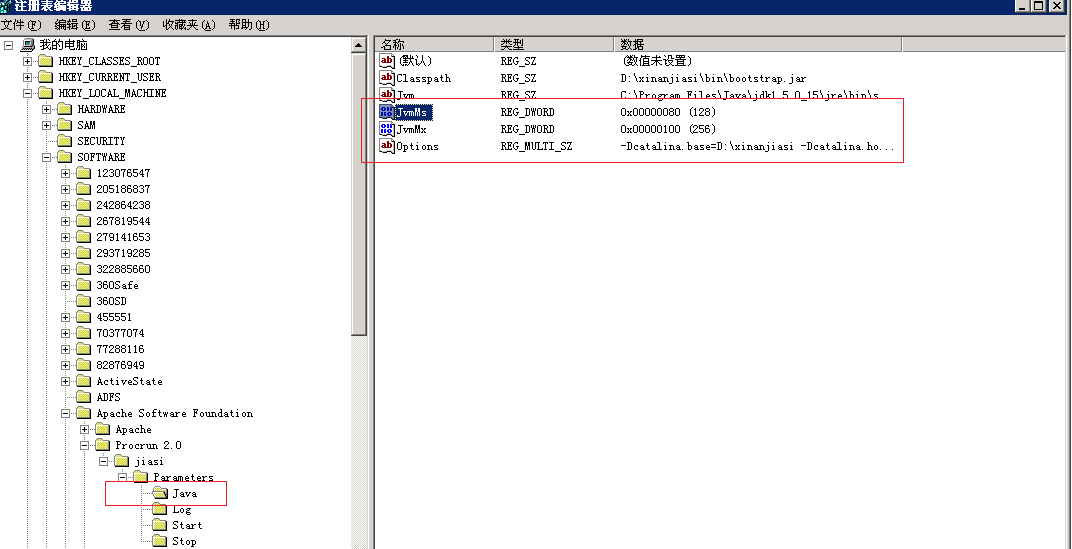
Task: Click the Start folder icon
Action: pos(159,525)
